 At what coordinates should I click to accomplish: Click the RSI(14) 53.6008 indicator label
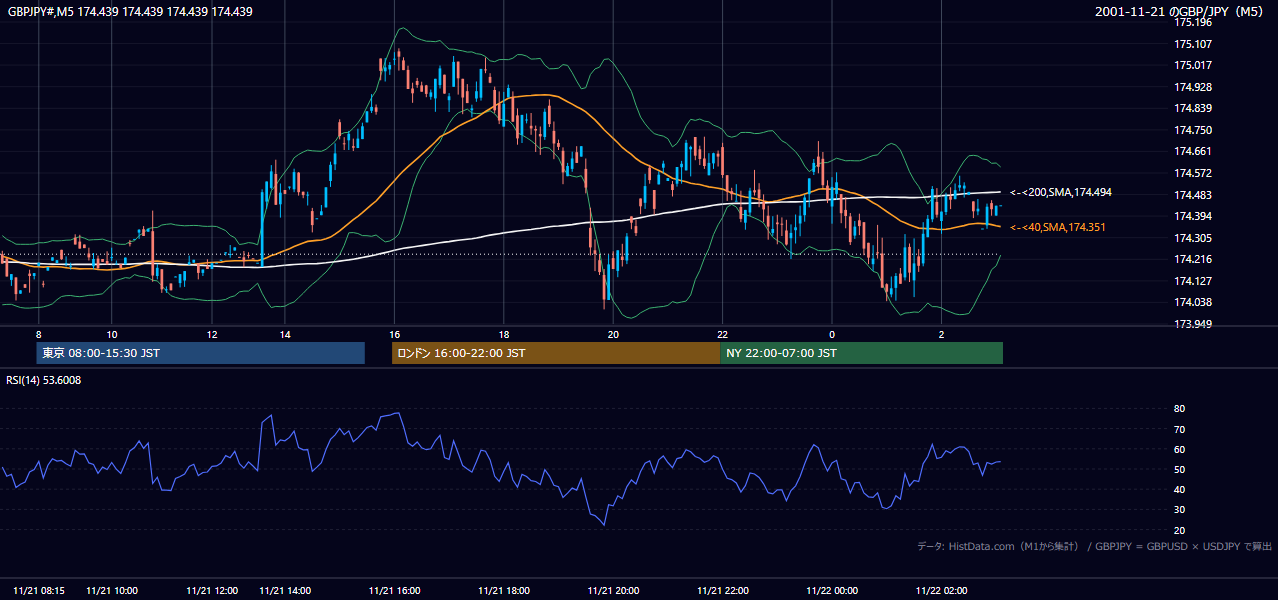coord(44,380)
